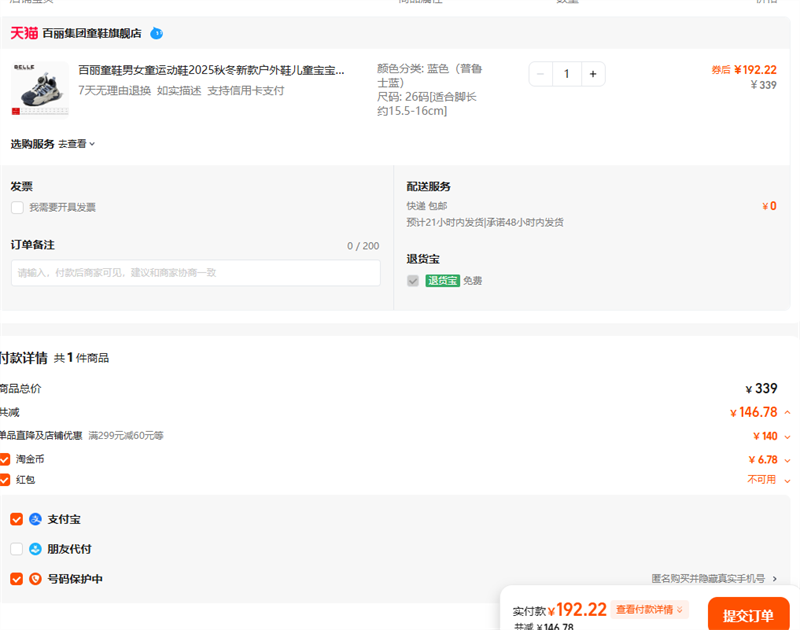Click the number protection shield icon
The width and height of the screenshot is (800, 630).
[35, 579]
